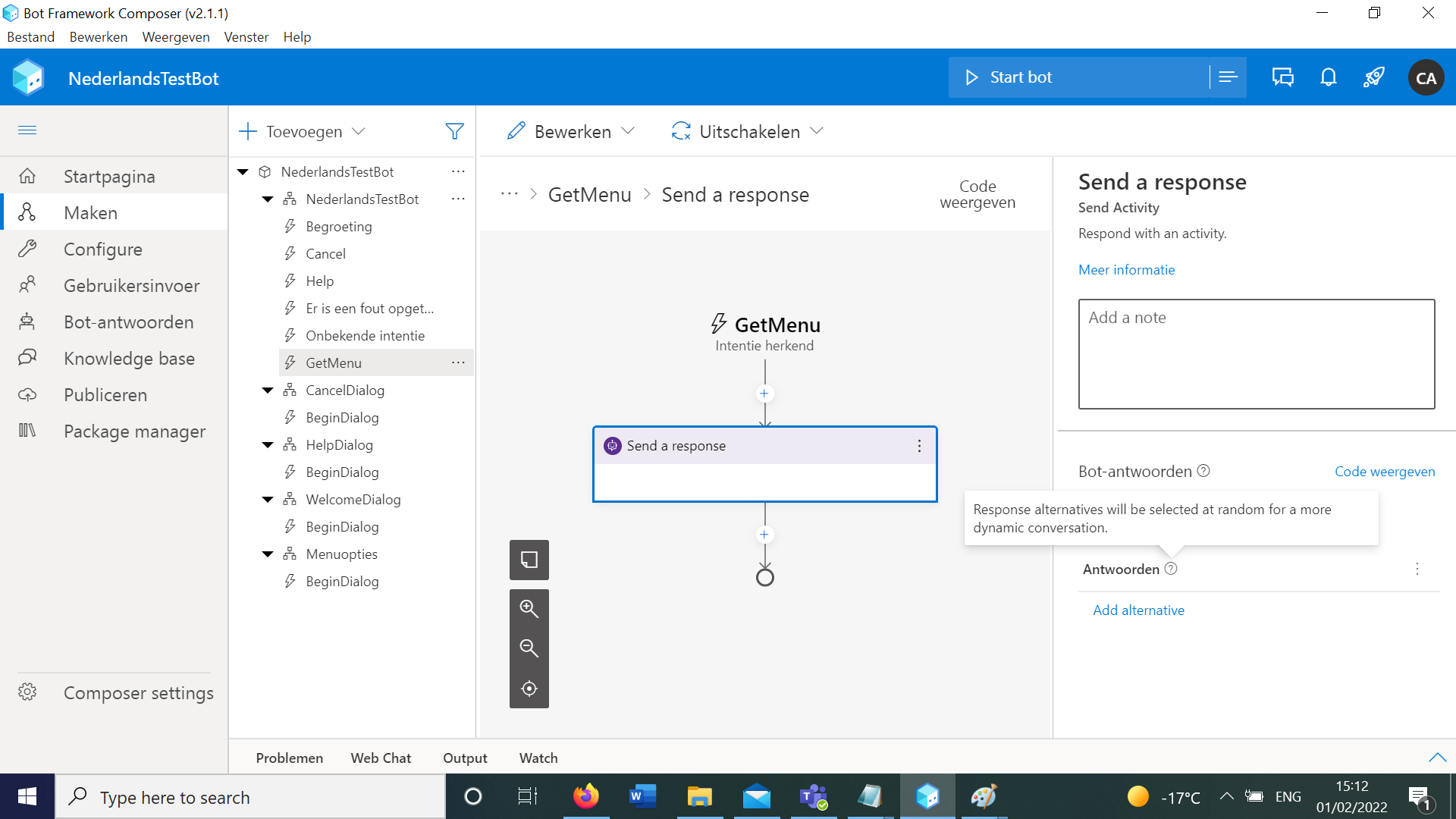Open the CA account avatar

click(1426, 77)
